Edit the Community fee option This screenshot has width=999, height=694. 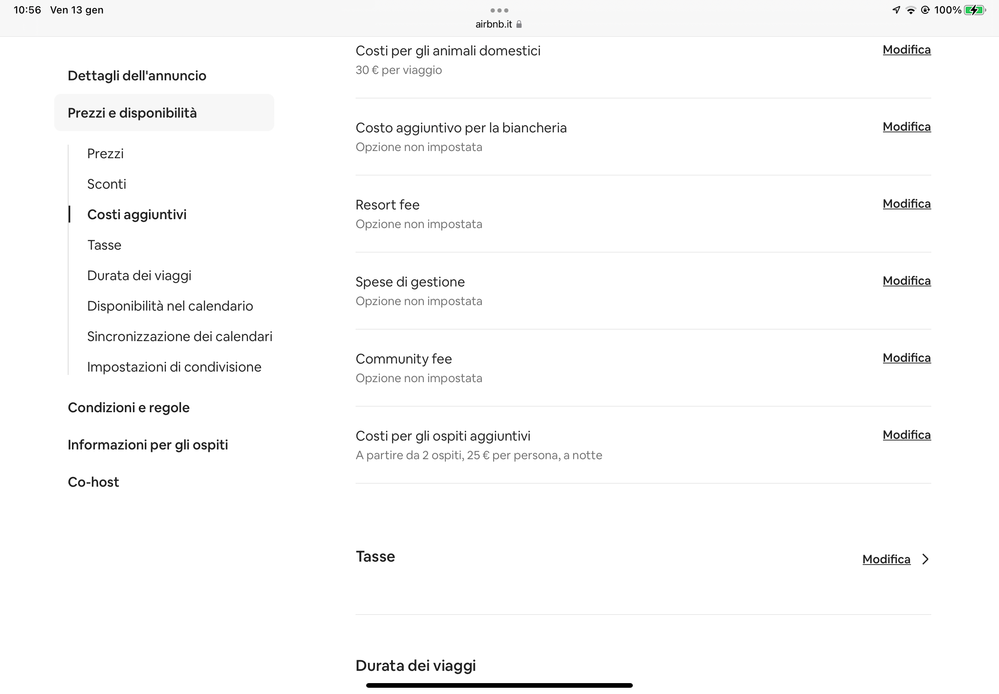(906, 358)
